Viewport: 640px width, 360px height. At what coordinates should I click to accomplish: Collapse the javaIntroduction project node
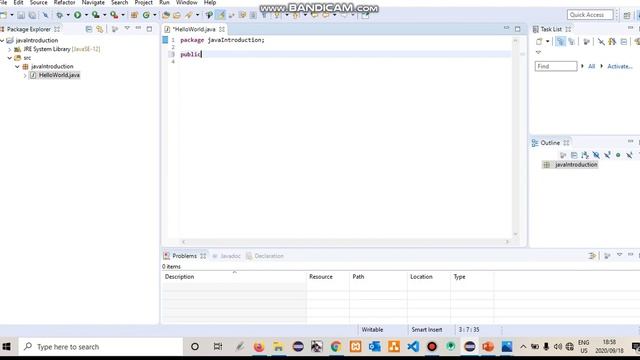click(x=2, y=40)
